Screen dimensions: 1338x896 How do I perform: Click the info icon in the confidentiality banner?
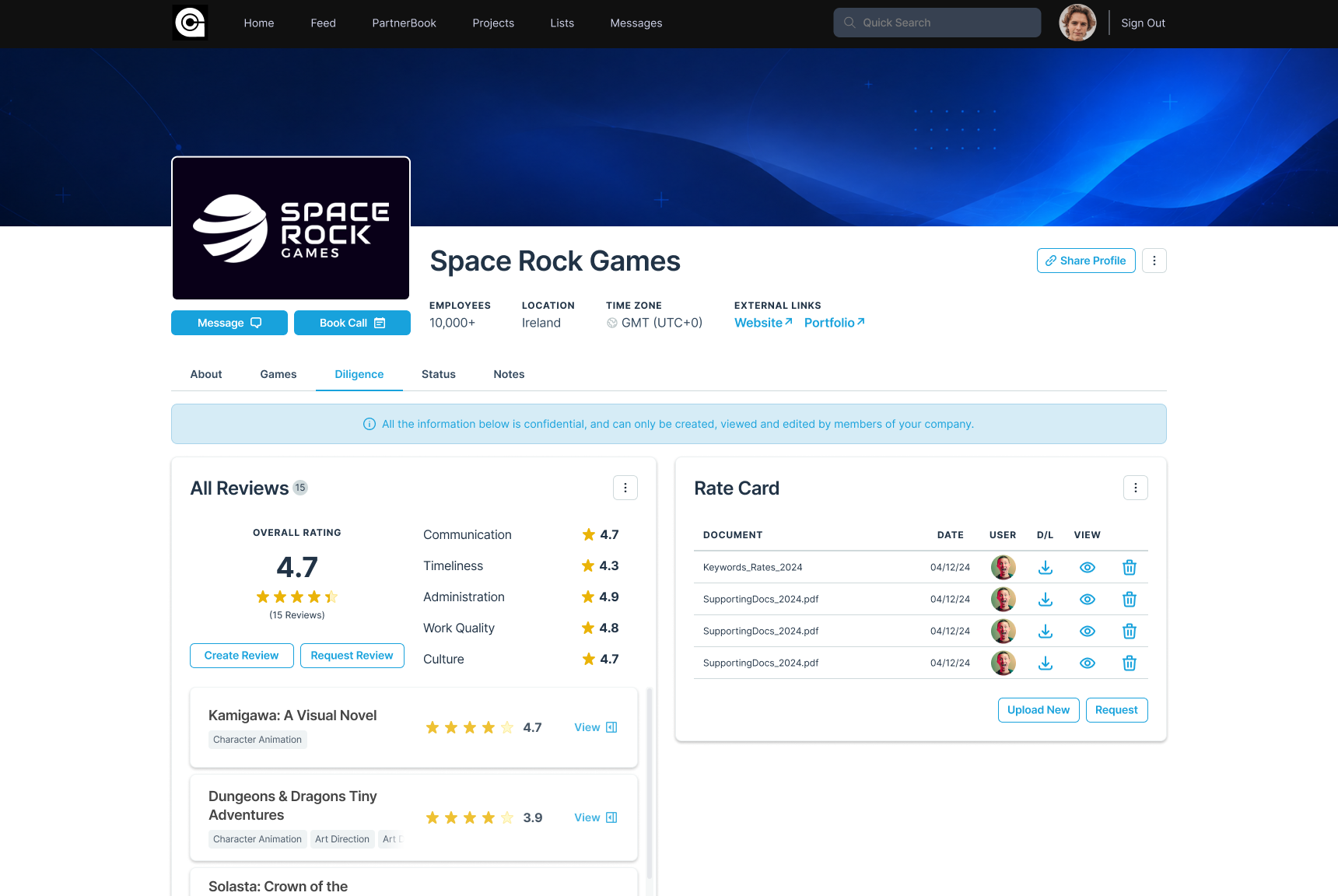click(370, 424)
